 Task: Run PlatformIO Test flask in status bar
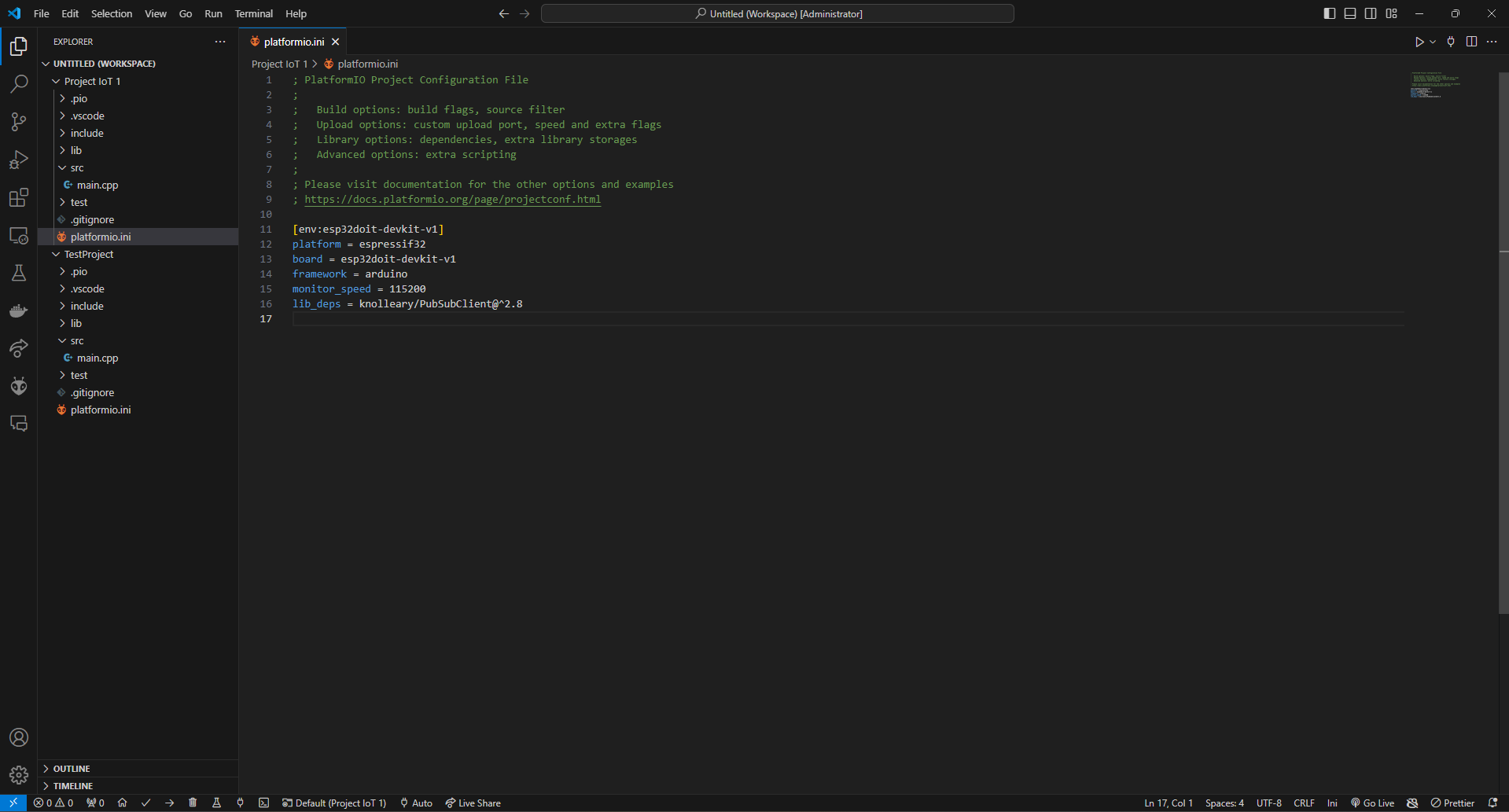click(x=216, y=803)
